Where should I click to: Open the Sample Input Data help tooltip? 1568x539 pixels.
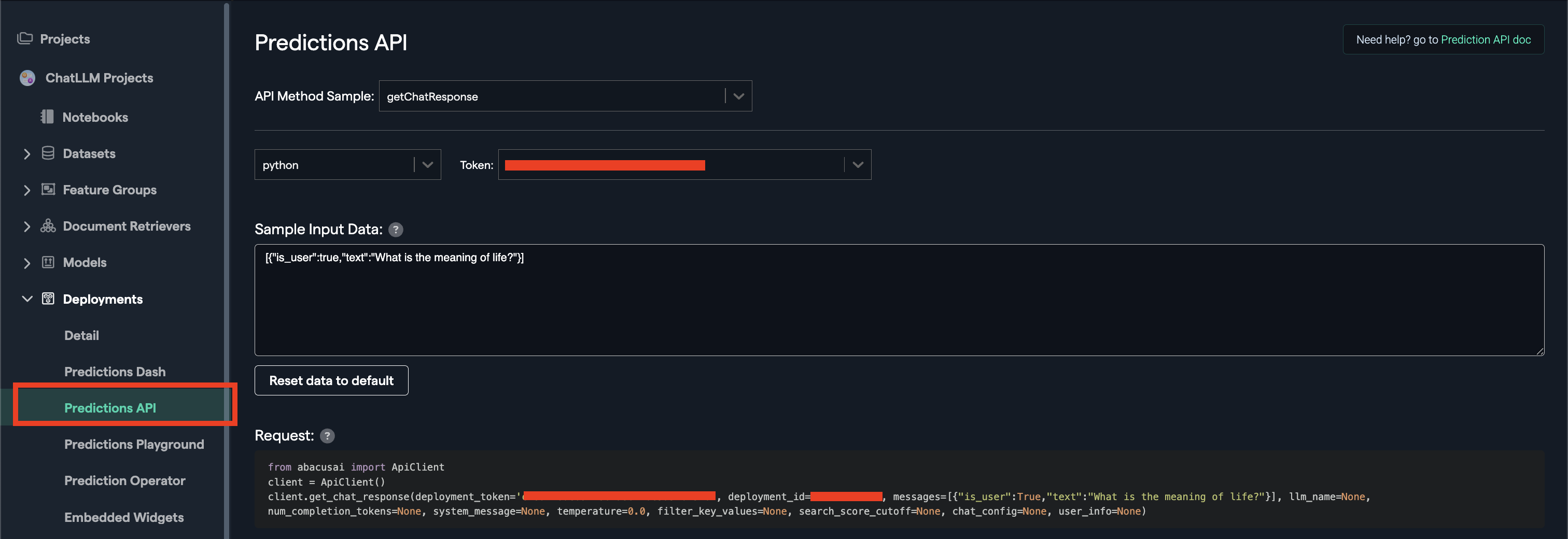pyautogui.click(x=396, y=230)
